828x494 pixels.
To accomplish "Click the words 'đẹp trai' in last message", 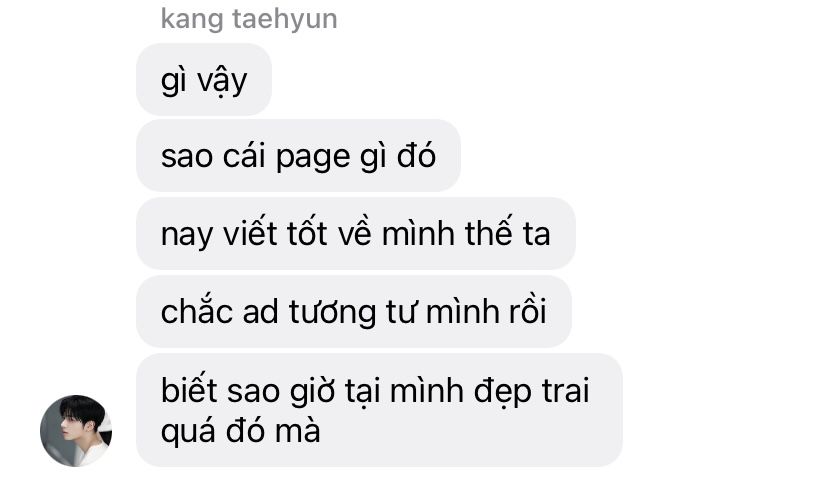I will click(531, 392).
